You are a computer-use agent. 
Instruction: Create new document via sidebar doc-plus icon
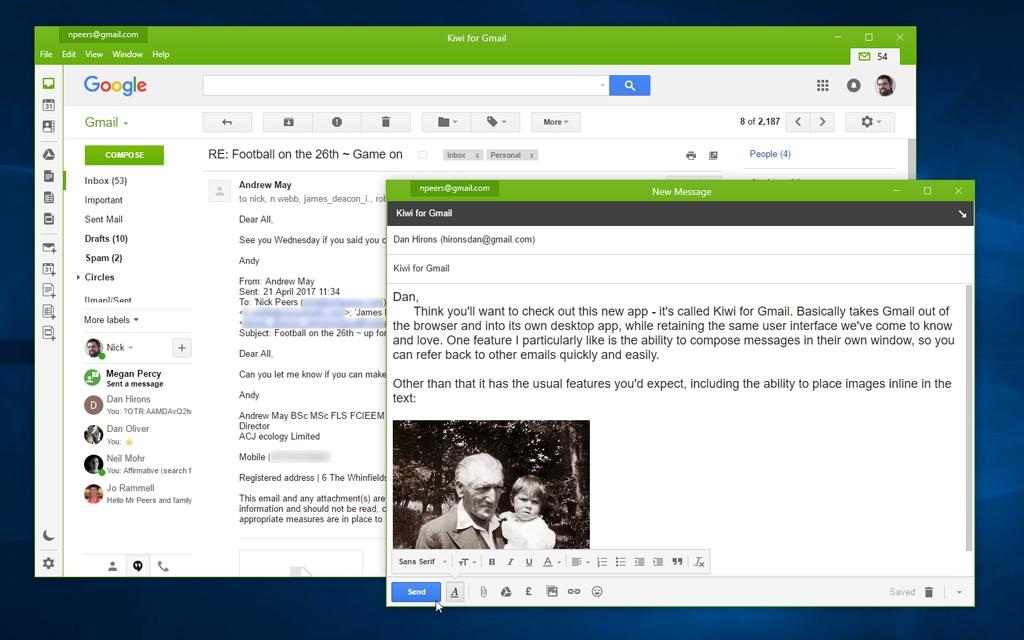pyautogui.click(x=49, y=290)
